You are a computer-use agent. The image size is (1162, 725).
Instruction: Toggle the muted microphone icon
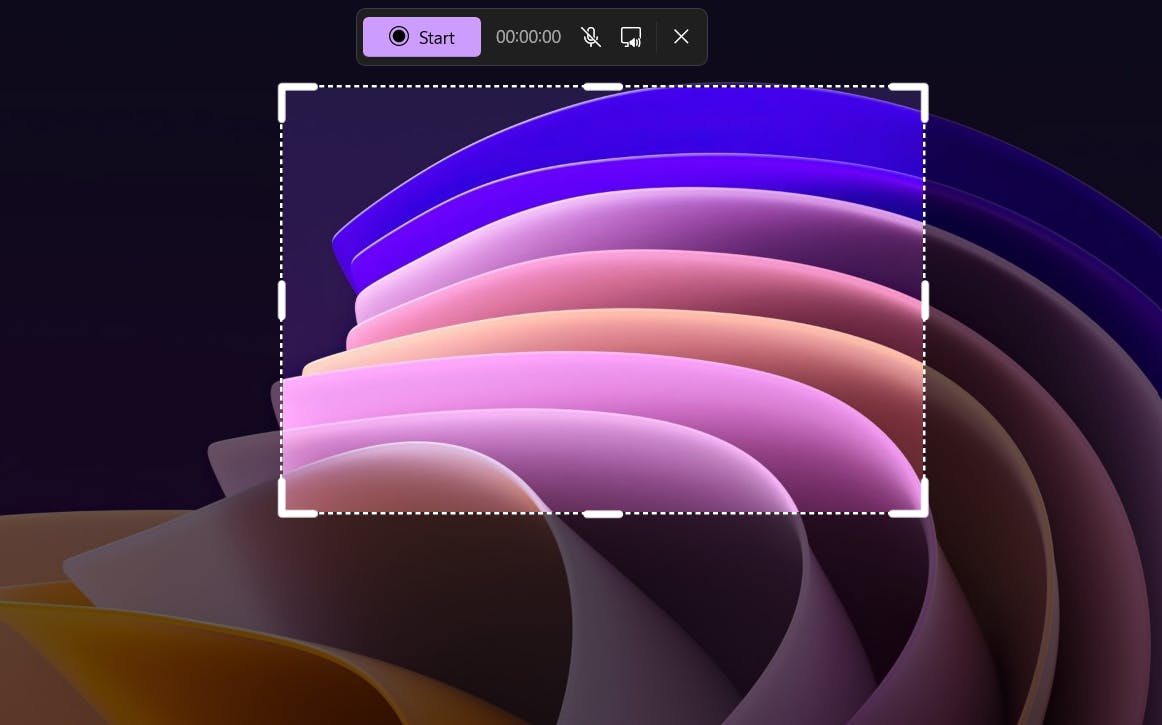[591, 37]
